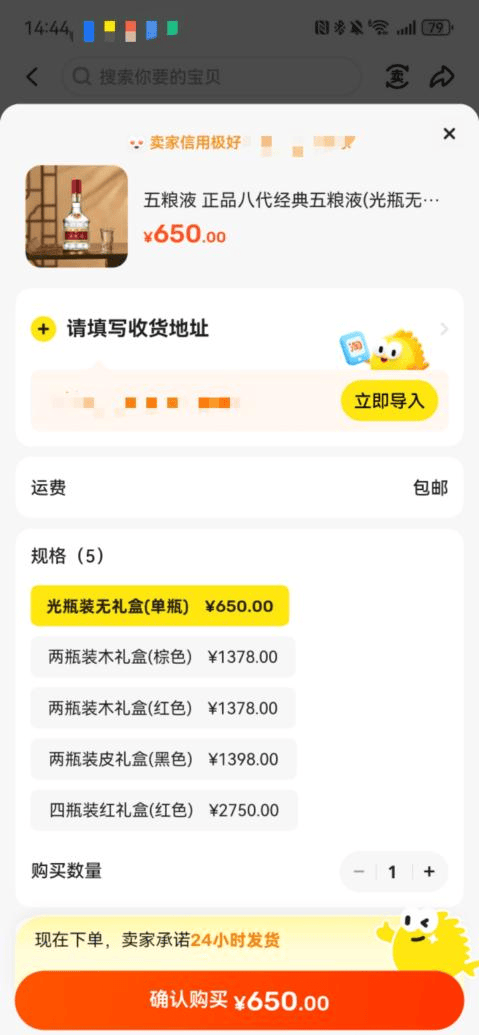Open the Wuliangye product thumbnail
The height and width of the screenshot is (1035, 479).
click(x=77, y=217)
